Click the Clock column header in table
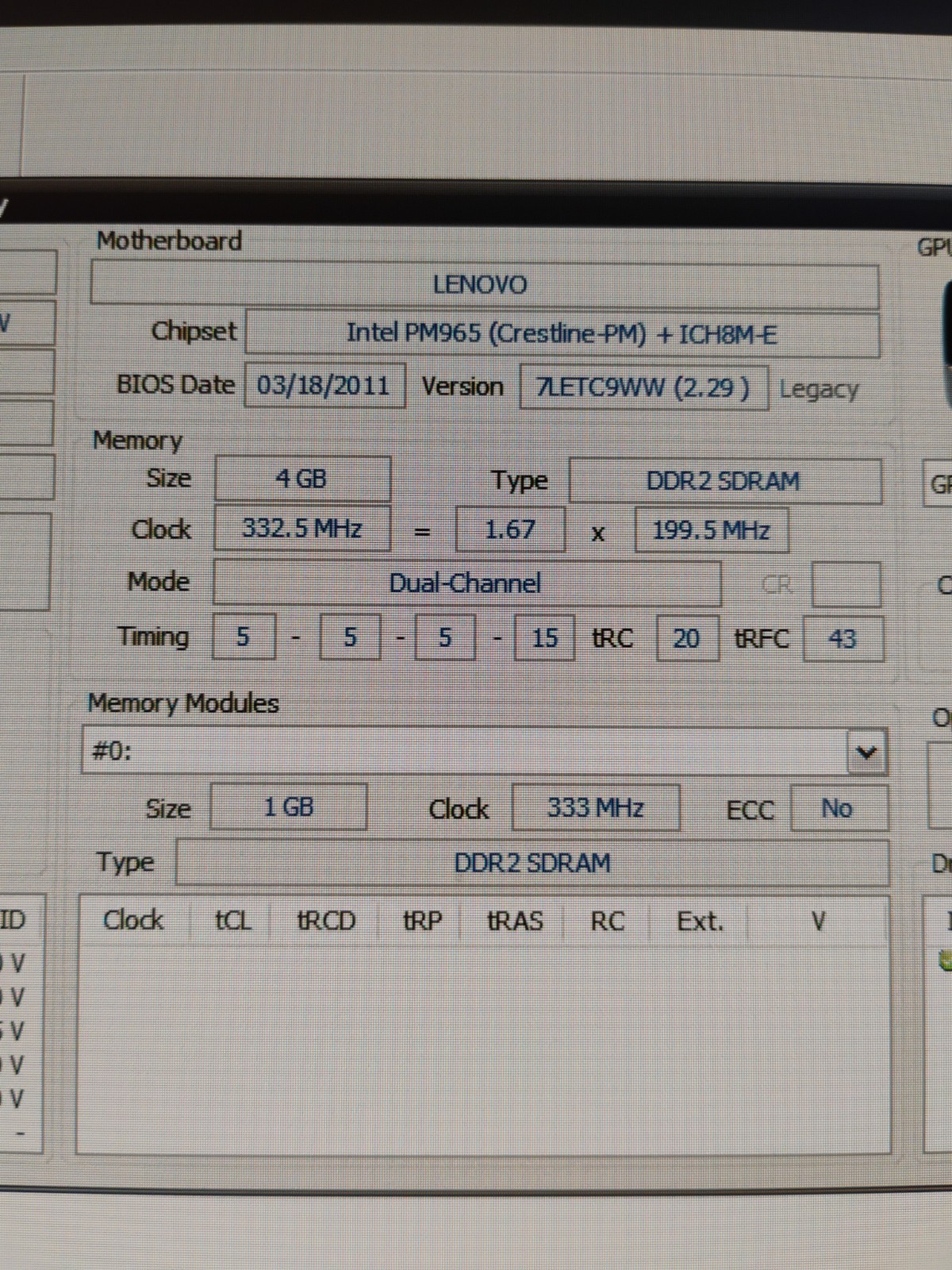Viewport: 952px width, 1270px height. coord(133,921)
